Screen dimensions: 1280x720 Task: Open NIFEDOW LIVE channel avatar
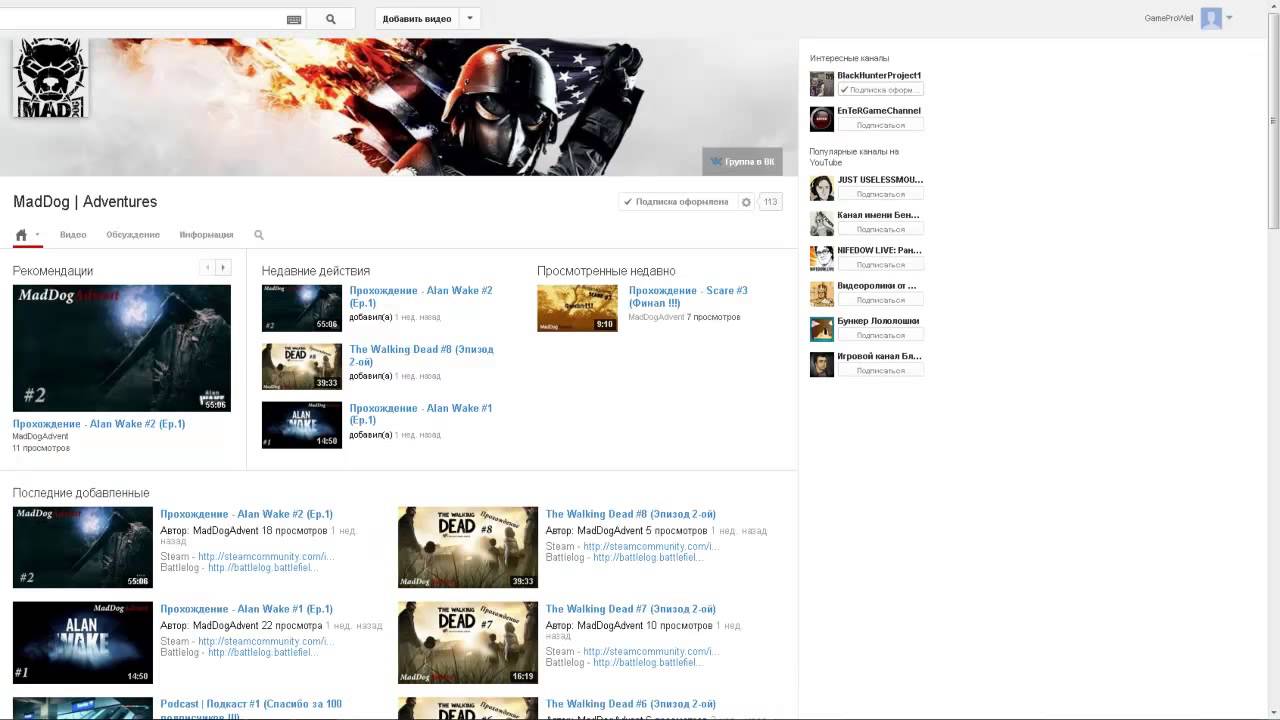(x=822, y=258)
